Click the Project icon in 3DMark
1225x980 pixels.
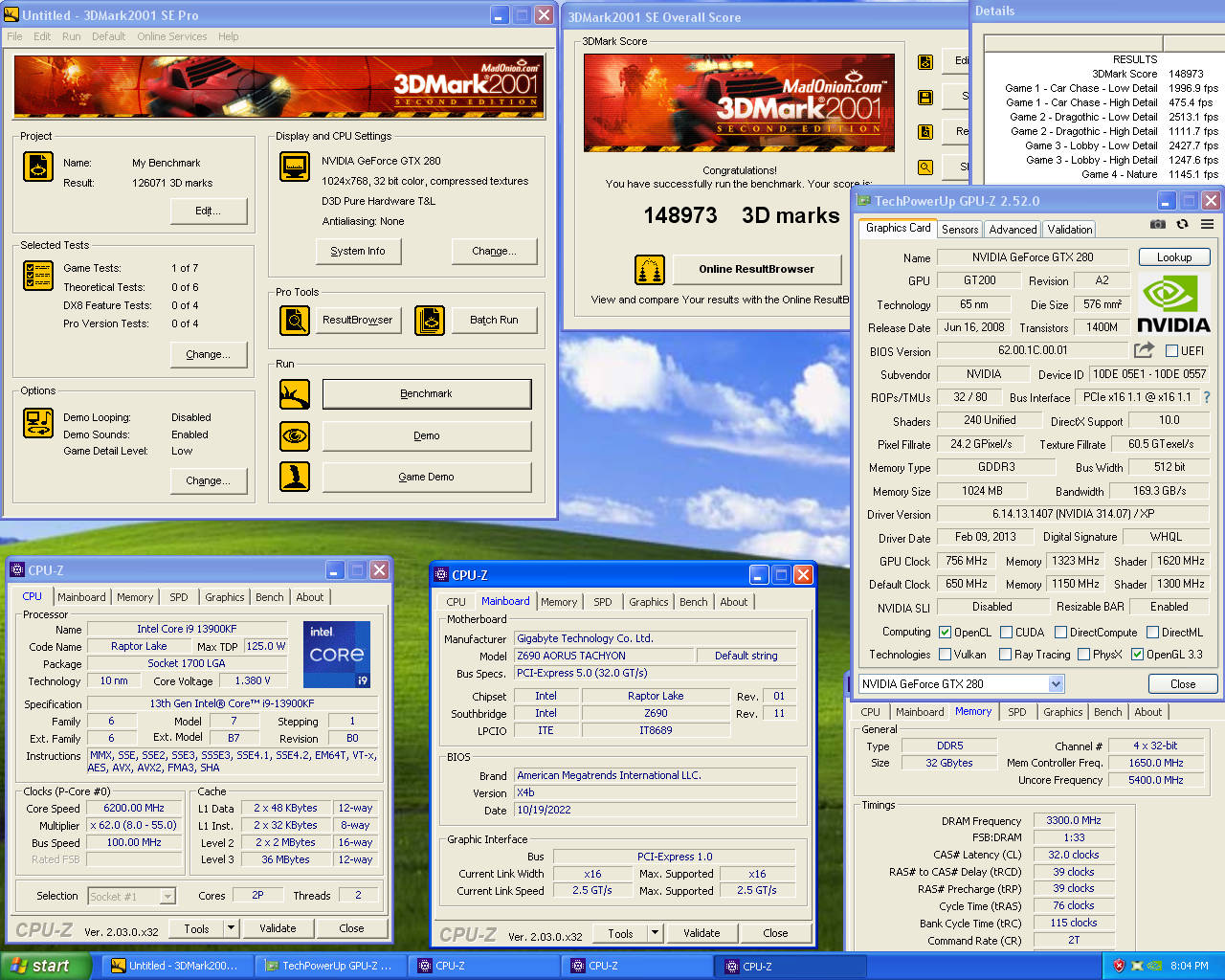37,167
